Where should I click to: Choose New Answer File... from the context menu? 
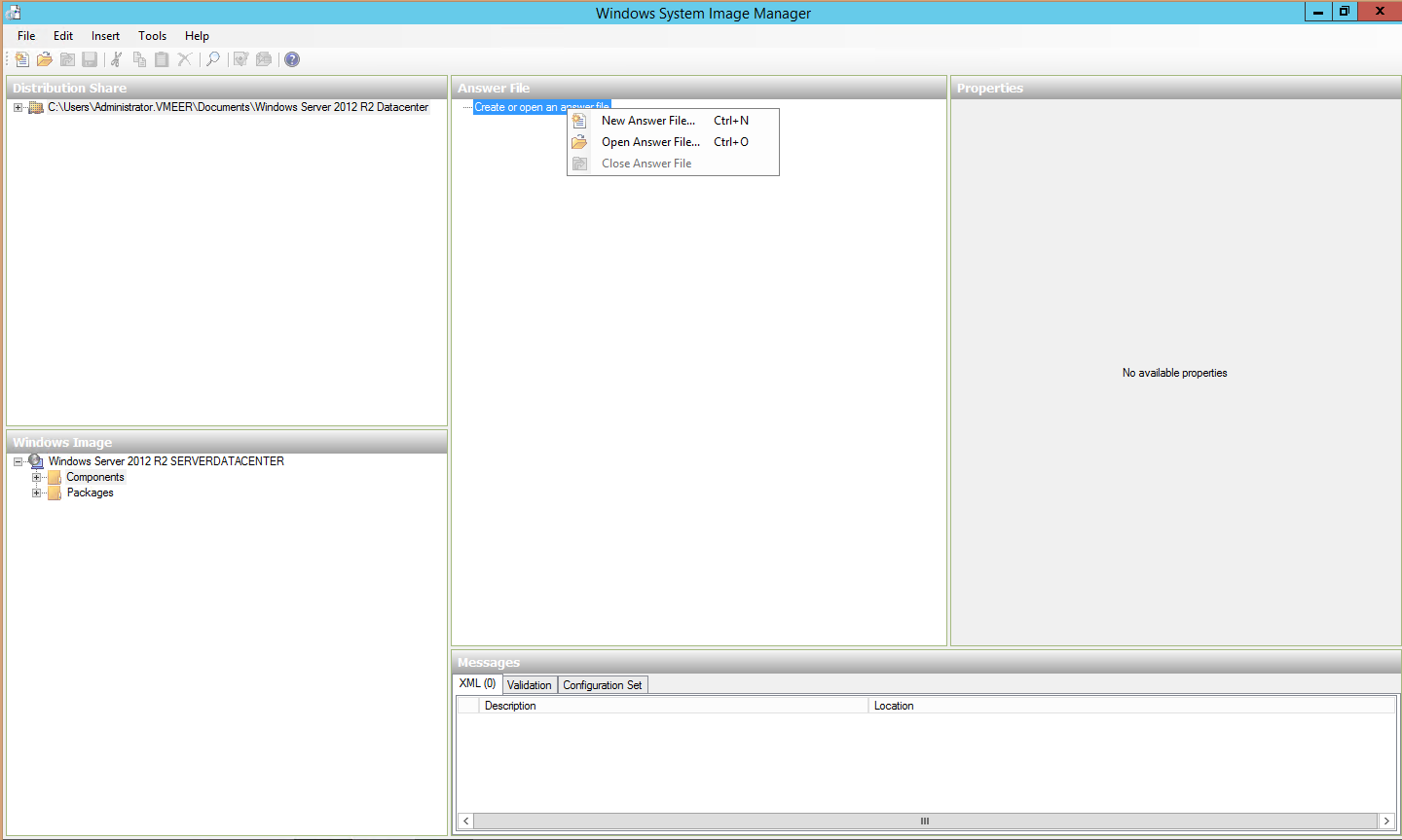[673, 121]
